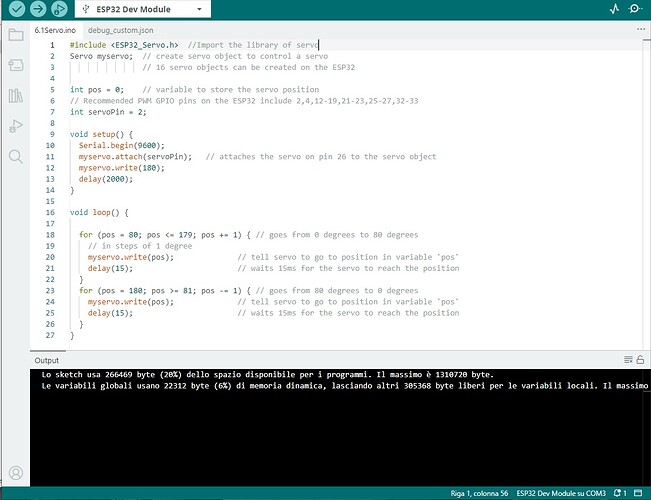The width and height of the screenshot is (651, 500).
Task: Click the Verify sketch checkmark button
Action: [x=17, y=9]
